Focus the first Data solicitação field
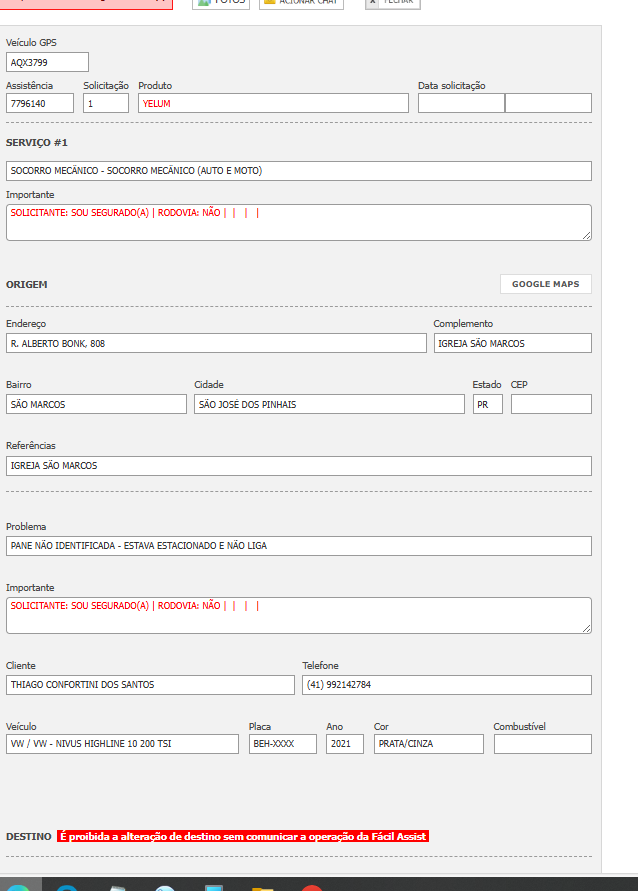 pyautogui.click(x=461, y=103)
